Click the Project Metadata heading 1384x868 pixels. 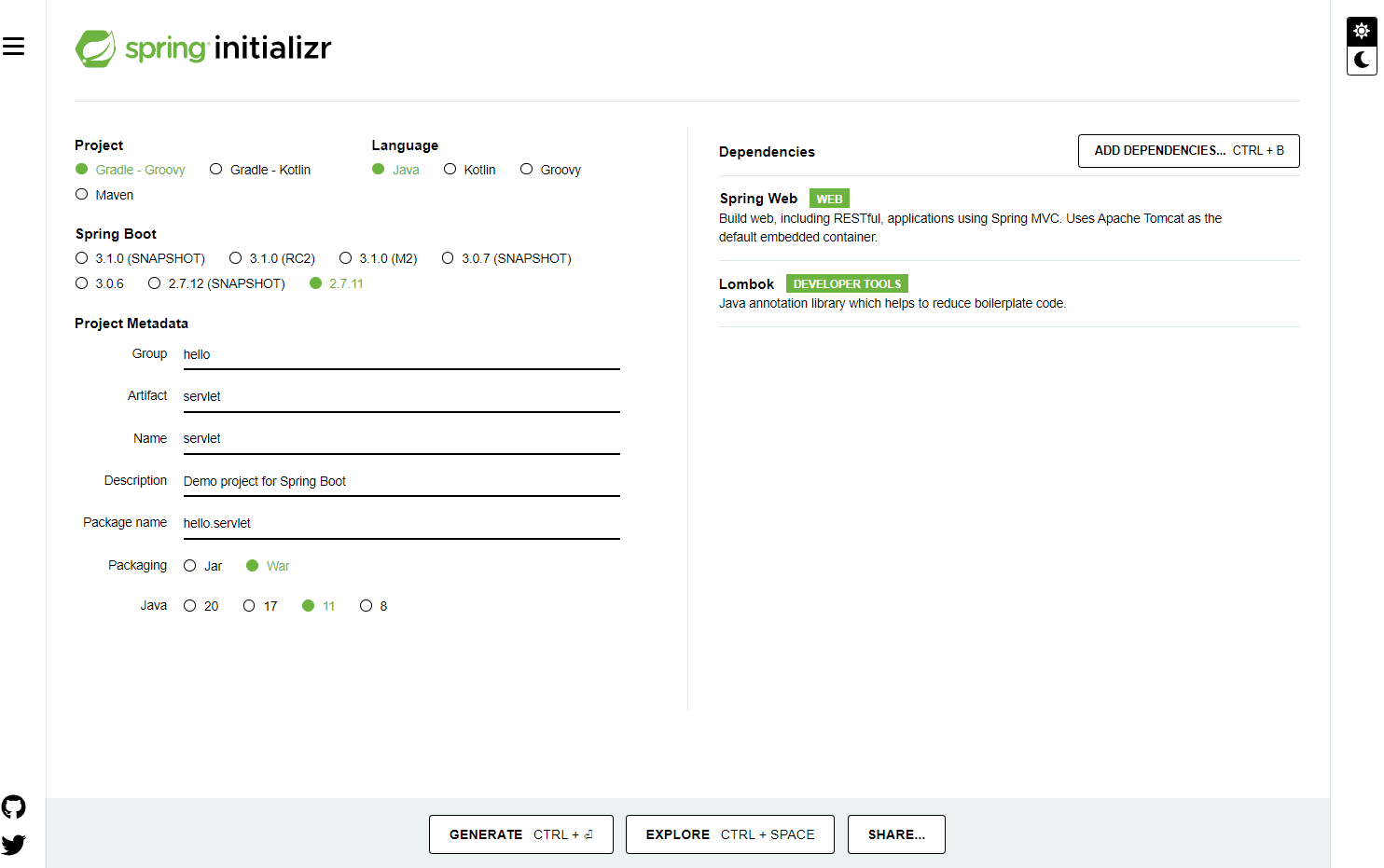point(131,324)
